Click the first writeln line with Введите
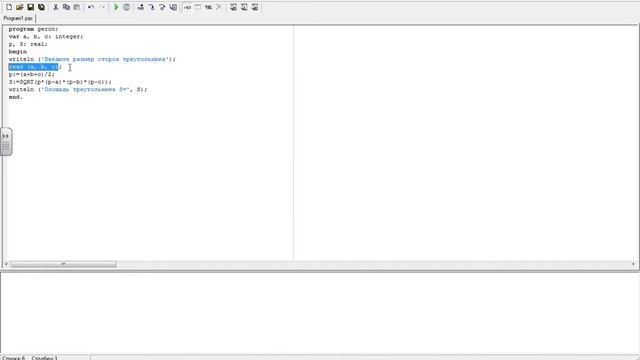Image resolution: width=640 pixels, height=360 pixels. [92, 59]
